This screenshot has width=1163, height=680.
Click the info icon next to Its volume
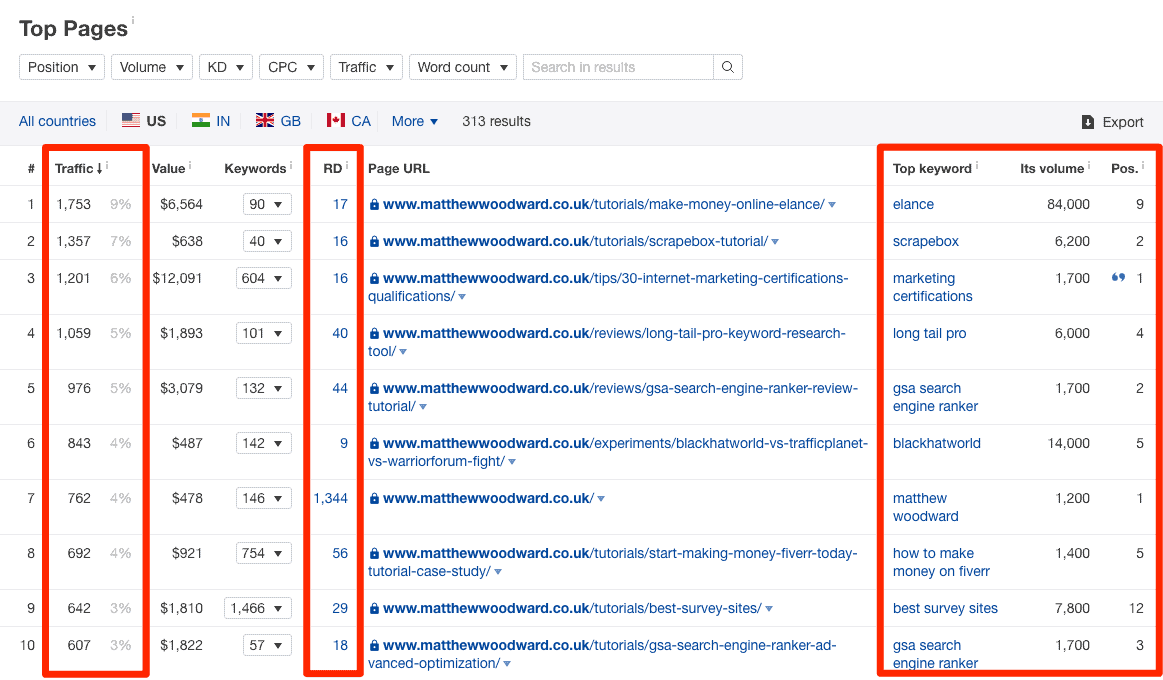pyautogui.click(x=1089, y=165)
